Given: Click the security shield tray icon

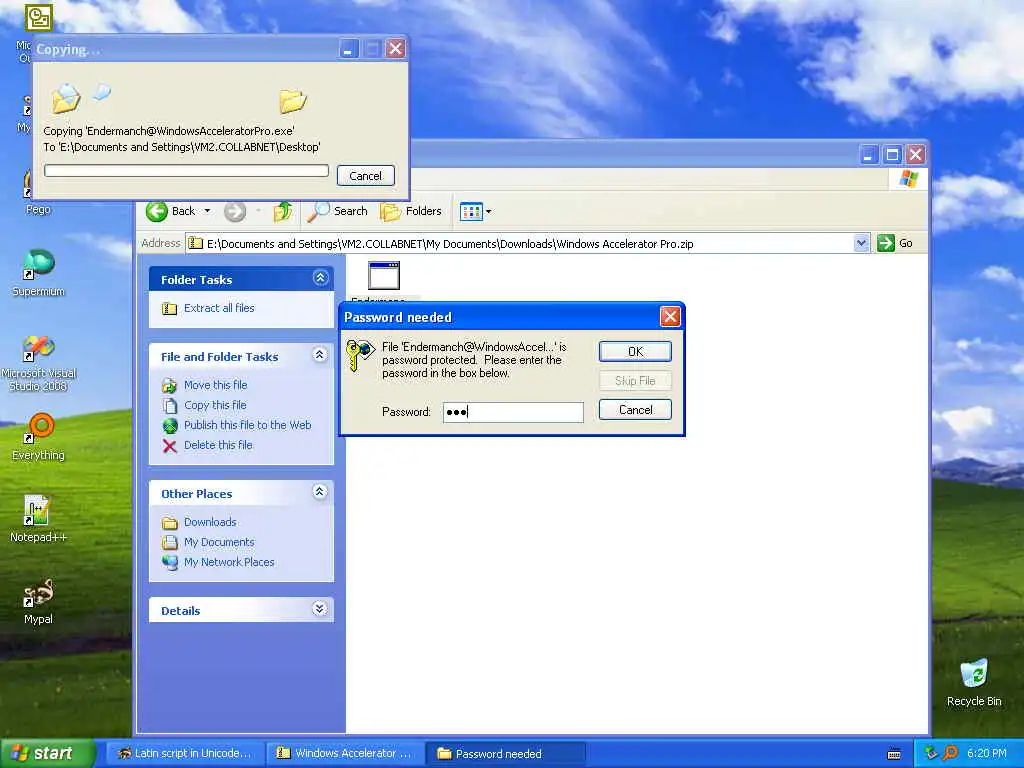Looking at the screenshot, I should click(931, 753).
